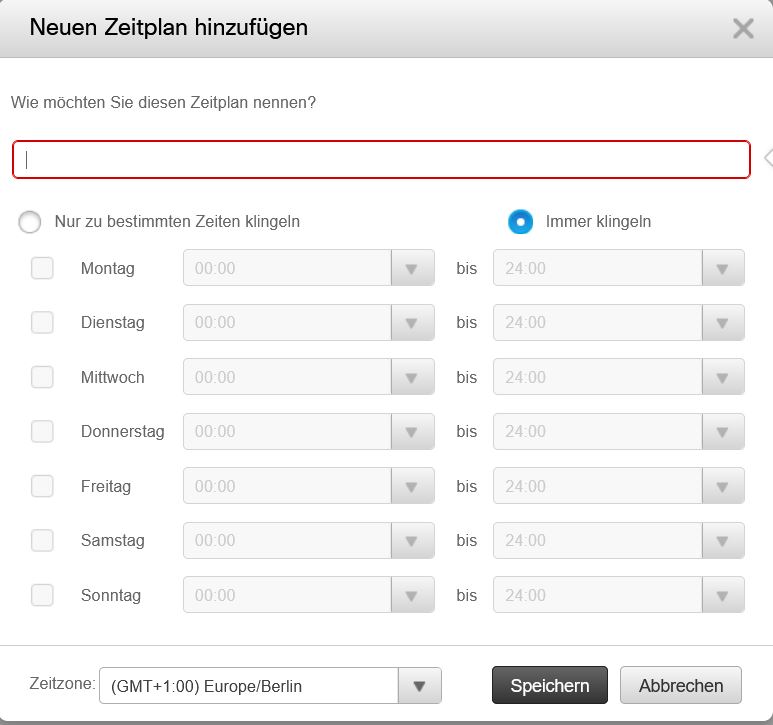Close the Neuen Zeitplan hinzufügen dialog
Image resolution: width=773 pixels, height=725 pixels.
743,28
